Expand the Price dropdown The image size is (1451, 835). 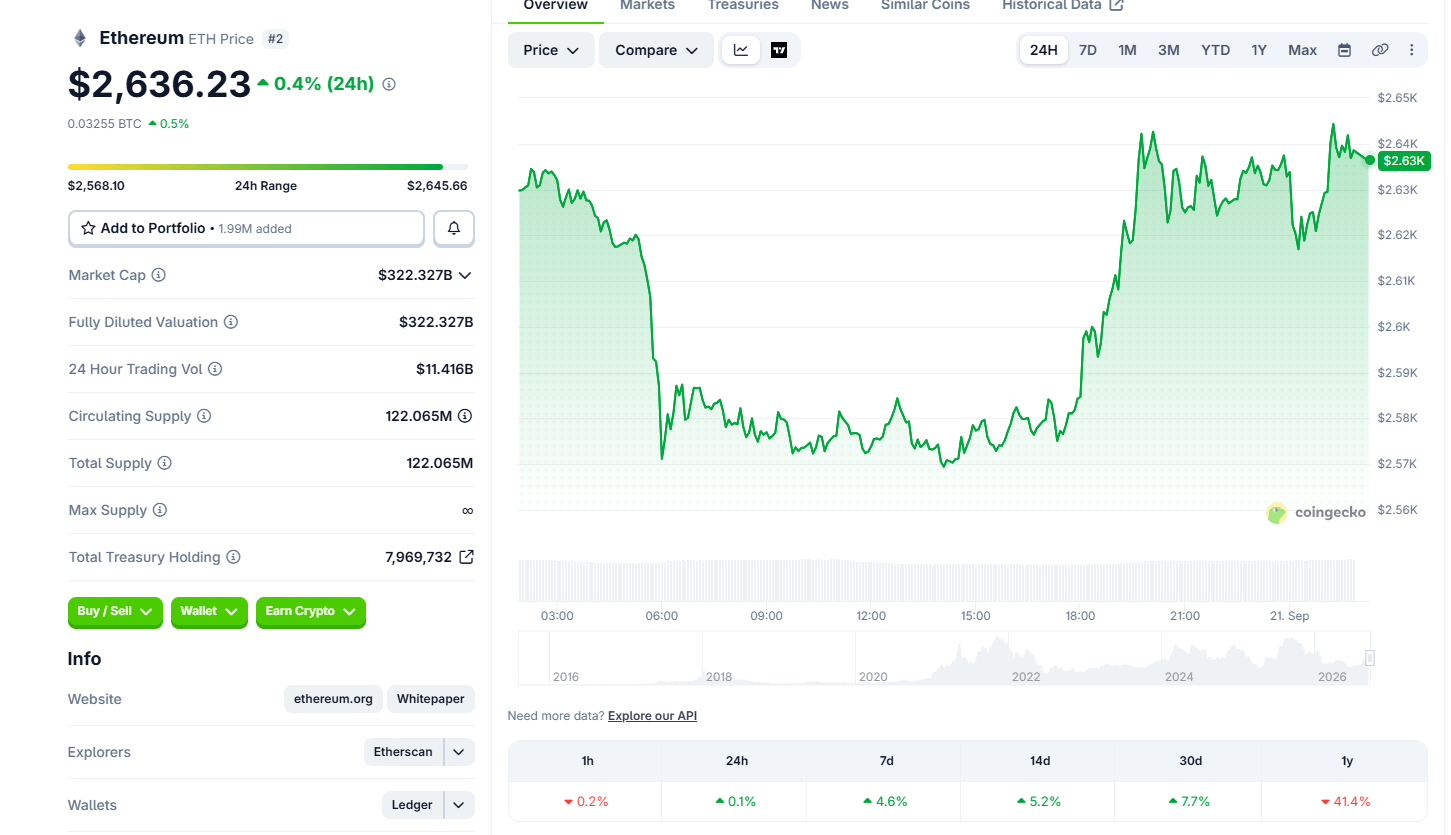click(551, 50)
